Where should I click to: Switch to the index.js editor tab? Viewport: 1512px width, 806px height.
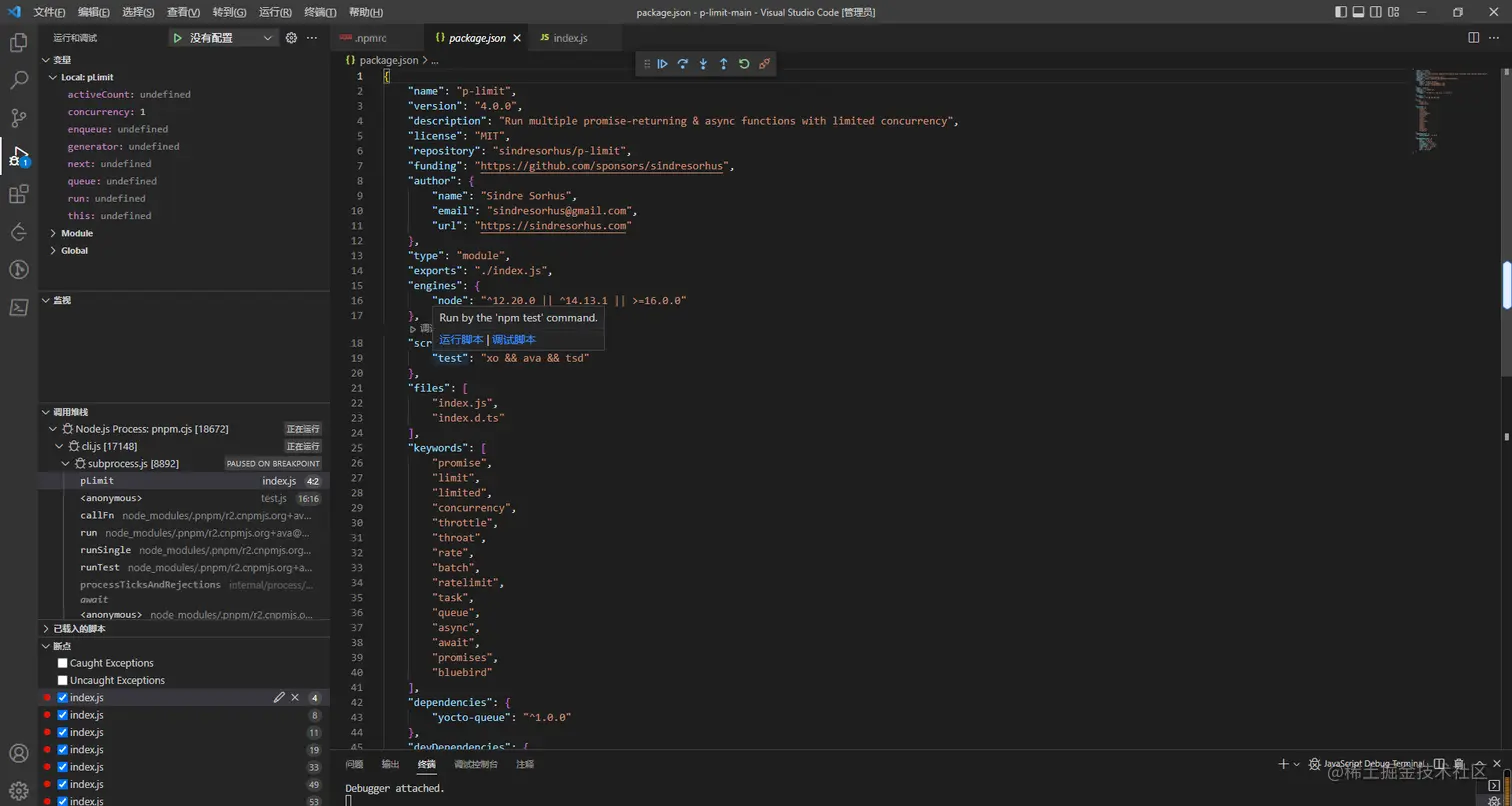tap(569, 38)
